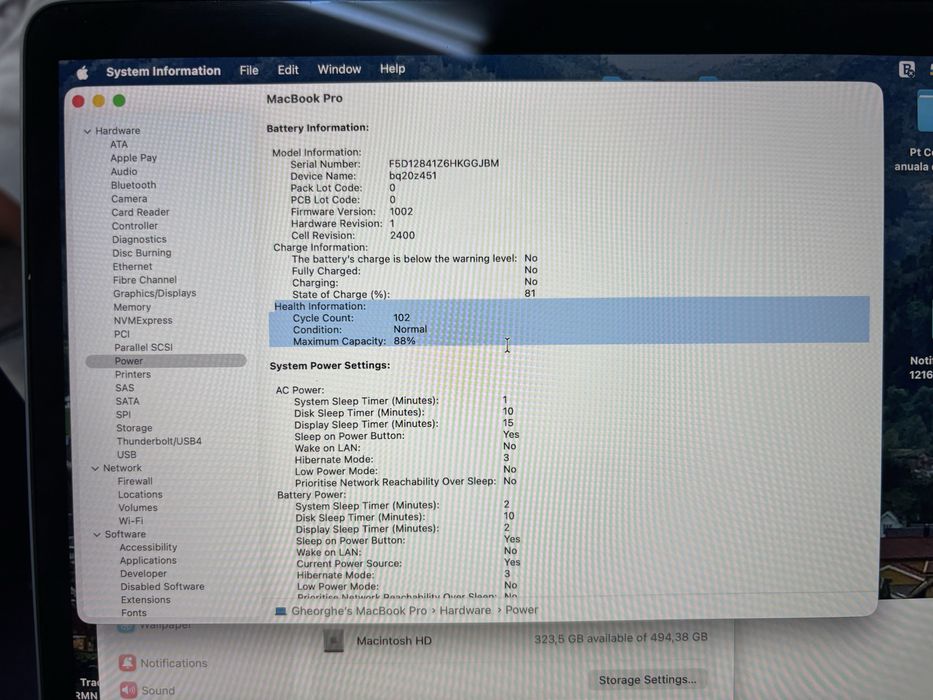Click Power in the bottom path bar
The image size is (933, 700).
point(522,610)
